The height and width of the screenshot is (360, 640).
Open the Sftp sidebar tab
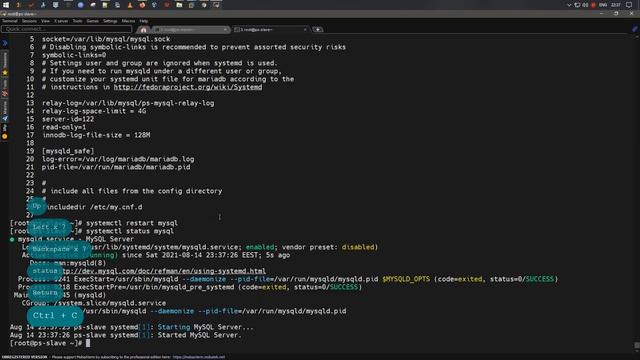[5, 131]
